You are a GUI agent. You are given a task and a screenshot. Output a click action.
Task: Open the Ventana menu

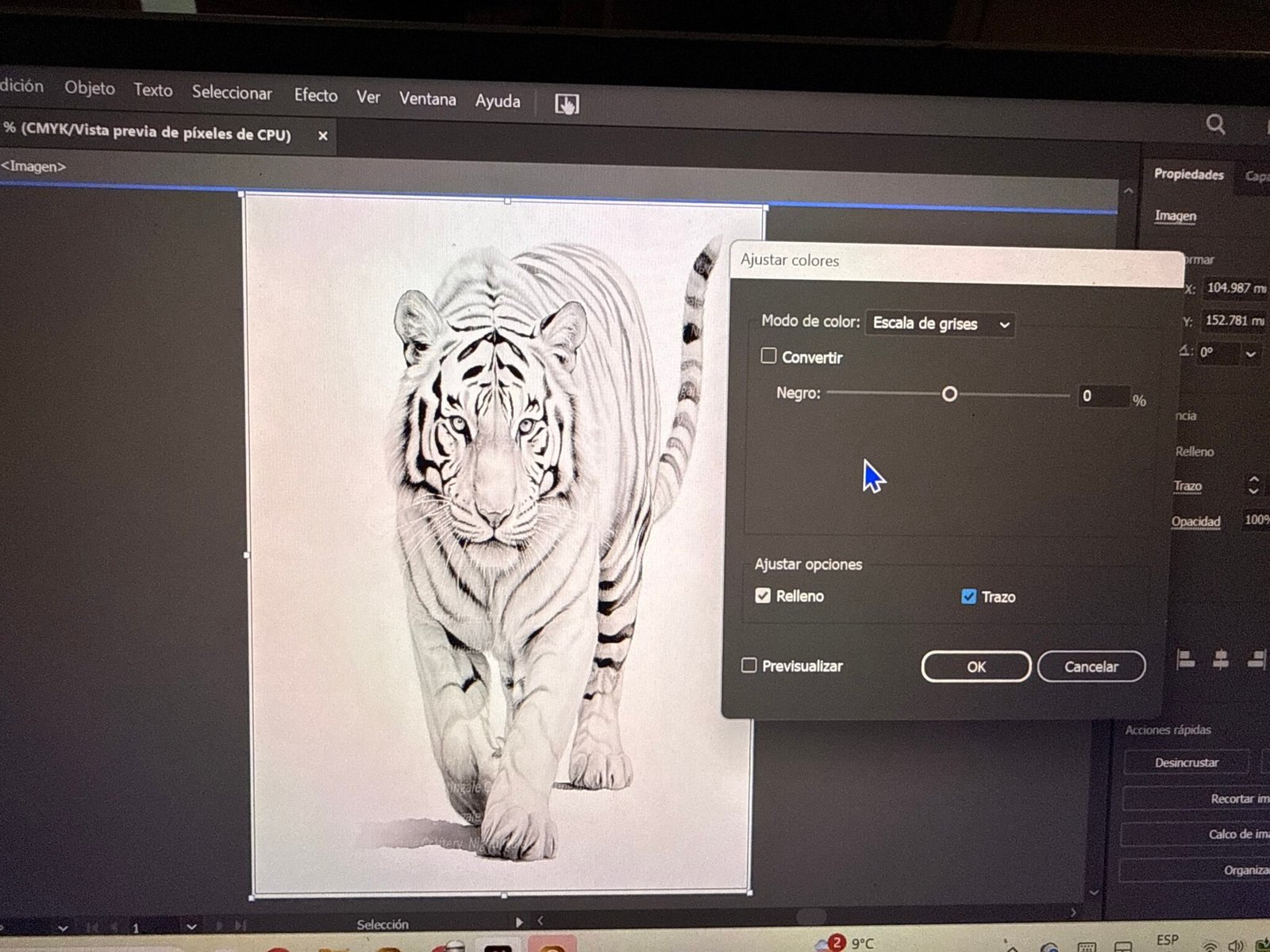pyautogui.click(x=427, y=99)
